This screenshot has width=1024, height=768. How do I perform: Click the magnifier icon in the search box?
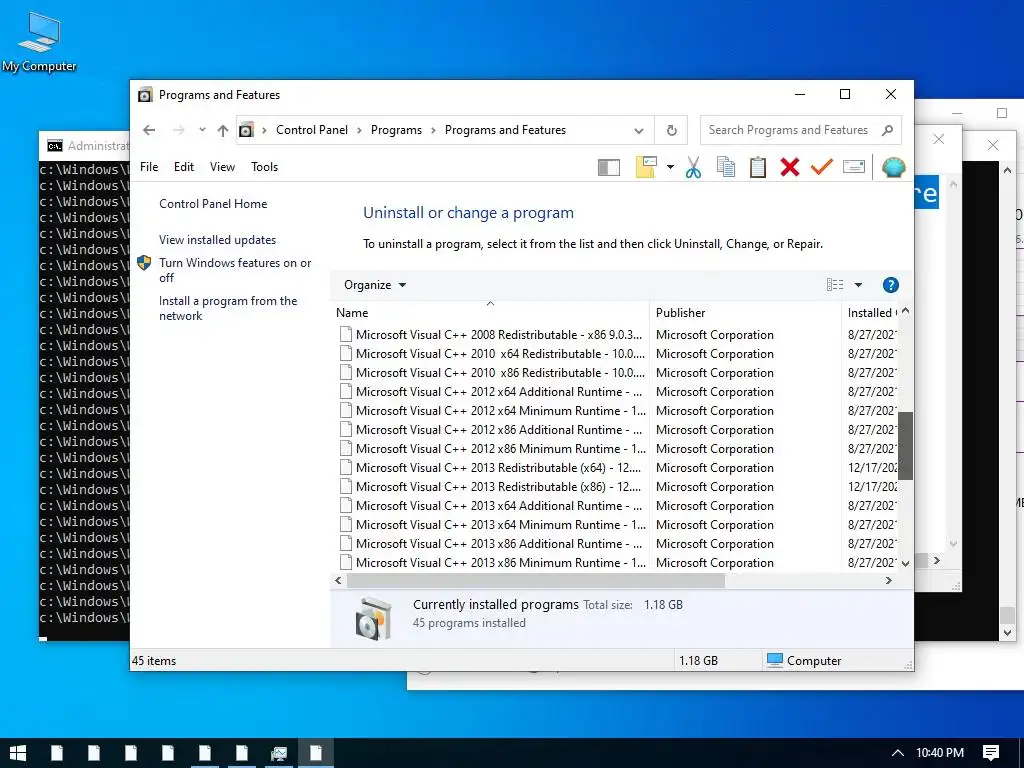(x=887, y=130)
